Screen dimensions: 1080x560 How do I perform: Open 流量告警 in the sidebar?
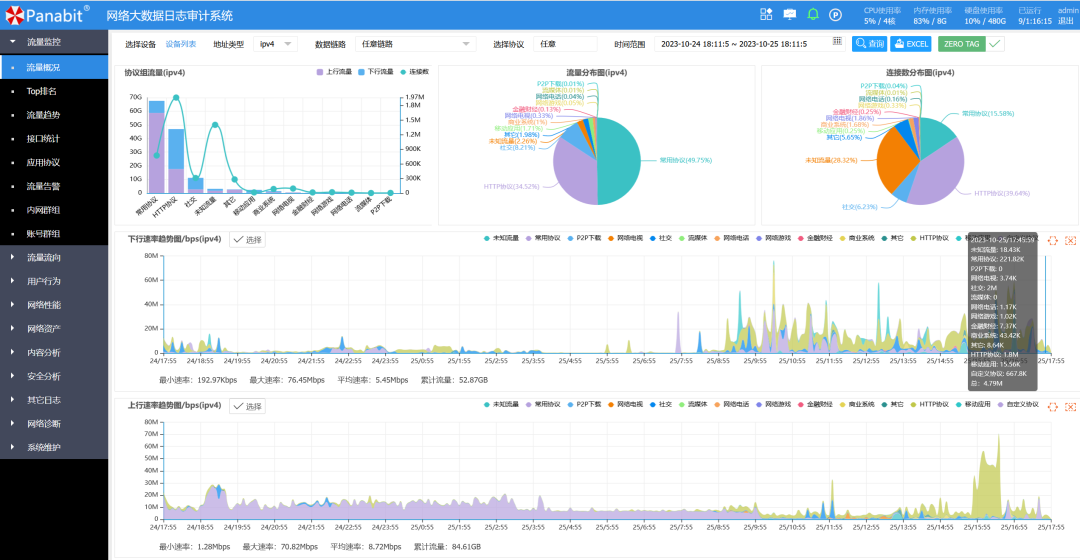click(54, 186)
